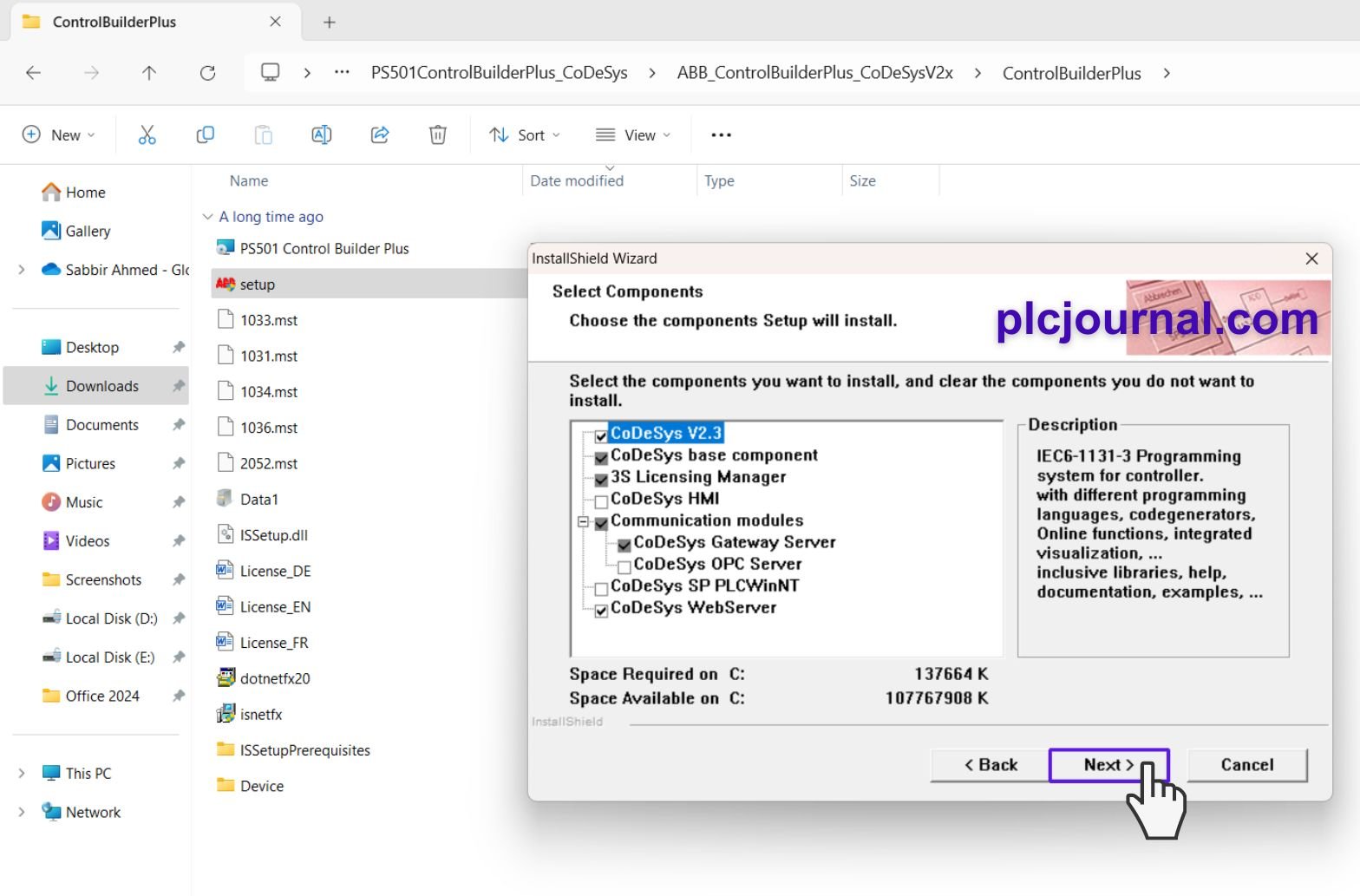Click the Paste clipboard icon
The height and width of the screenshot is (896, 1360).
coord(263,134)
